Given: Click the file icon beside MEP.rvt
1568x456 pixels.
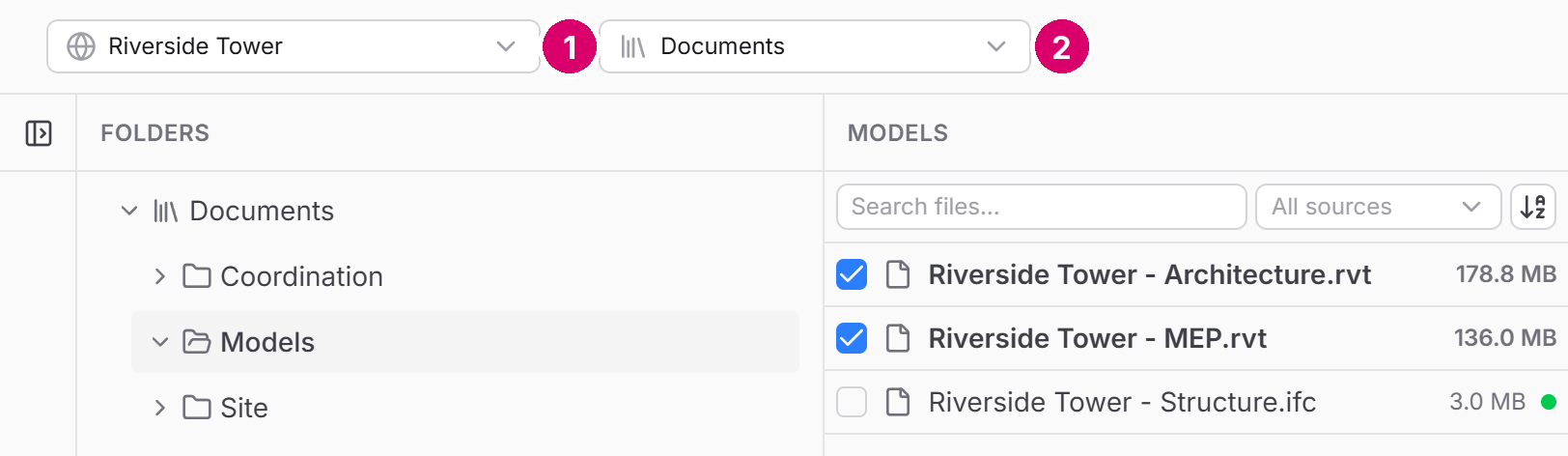Looking at the screenshot, I should pos(898,338).
